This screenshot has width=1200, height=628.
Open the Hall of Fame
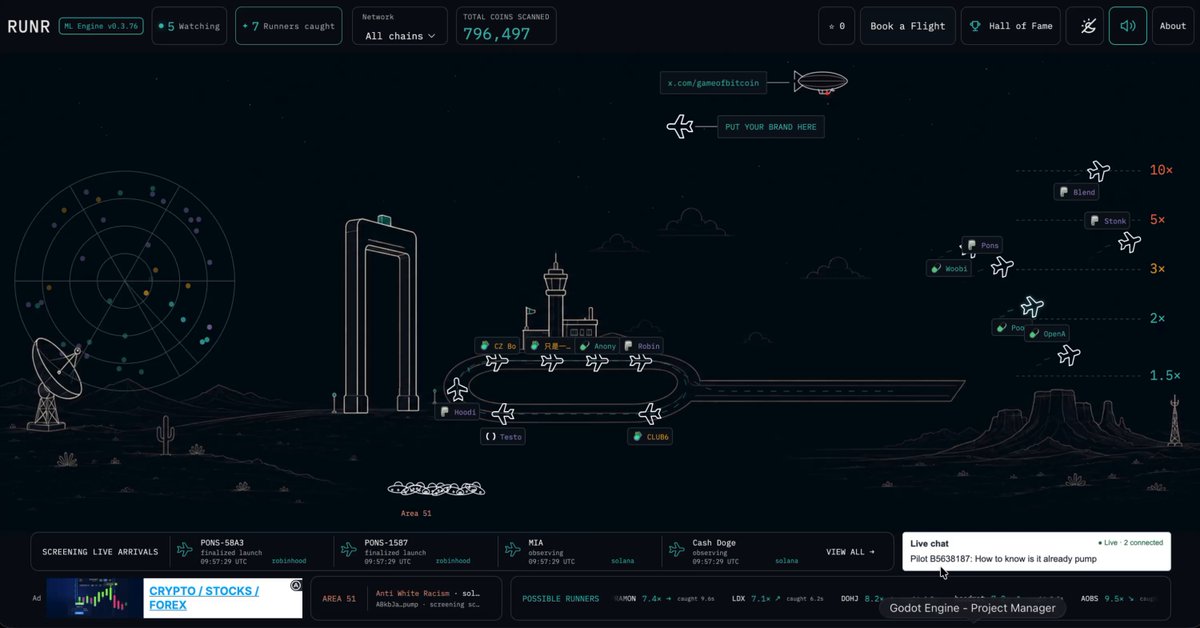(1011, 26)
